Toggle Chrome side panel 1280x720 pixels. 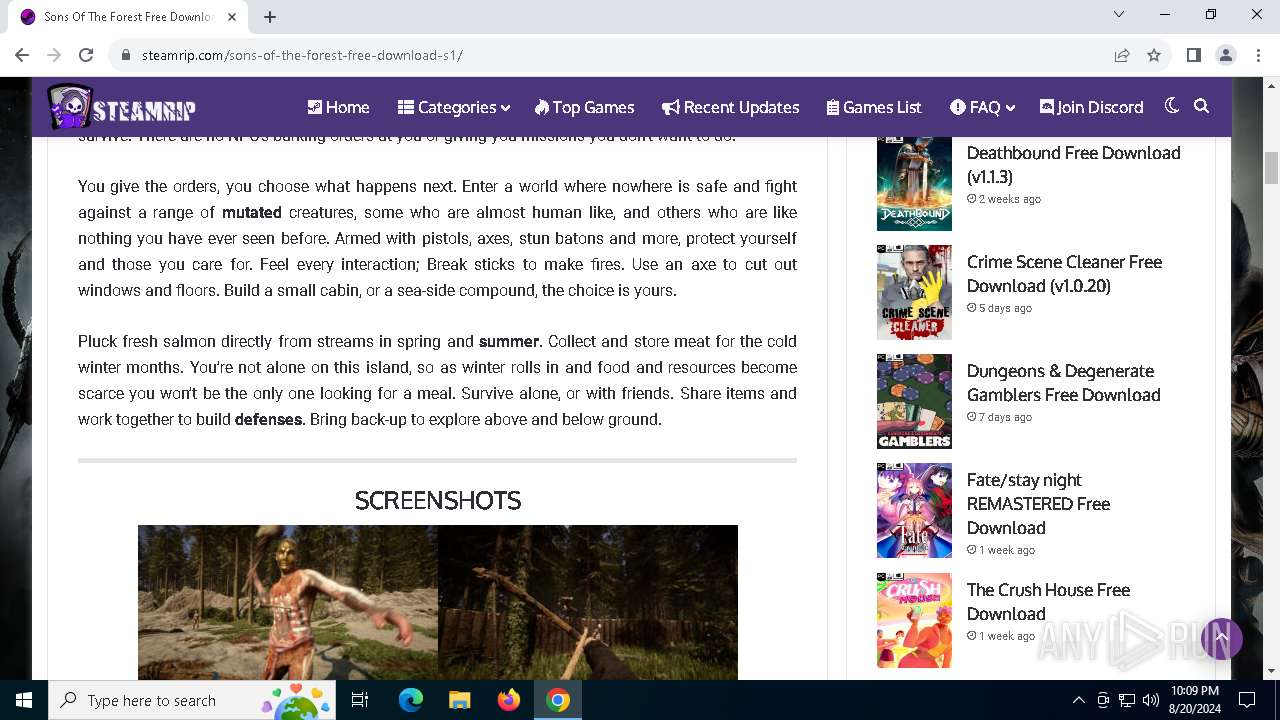tap(1193, 55)
